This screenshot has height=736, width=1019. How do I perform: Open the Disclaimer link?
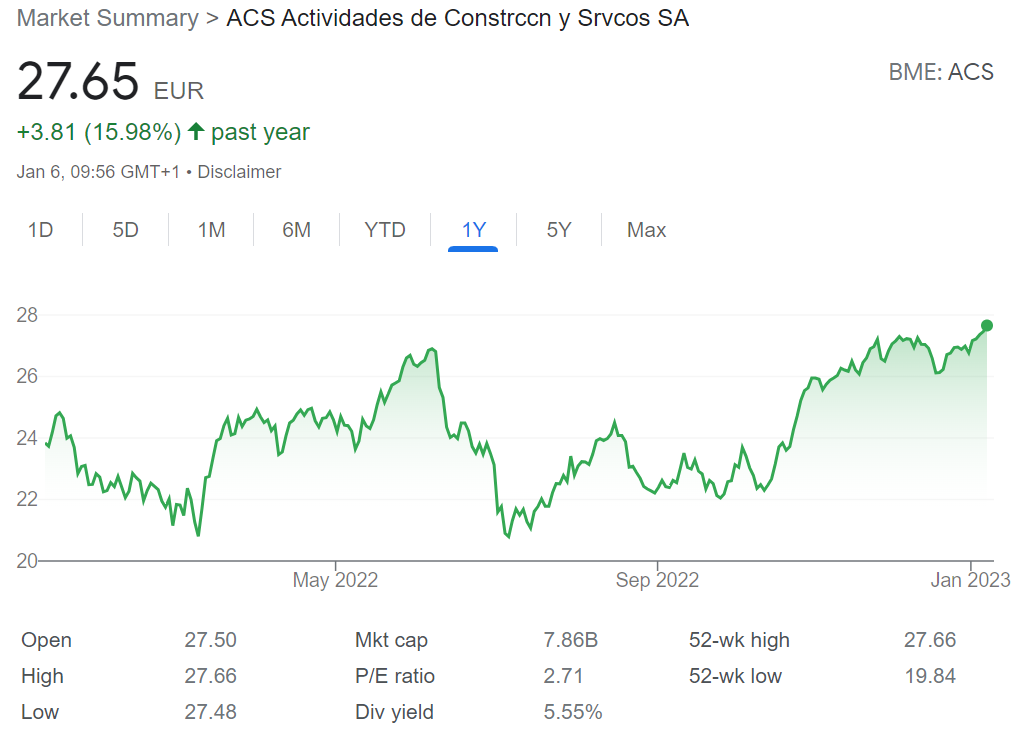(239, 172)
